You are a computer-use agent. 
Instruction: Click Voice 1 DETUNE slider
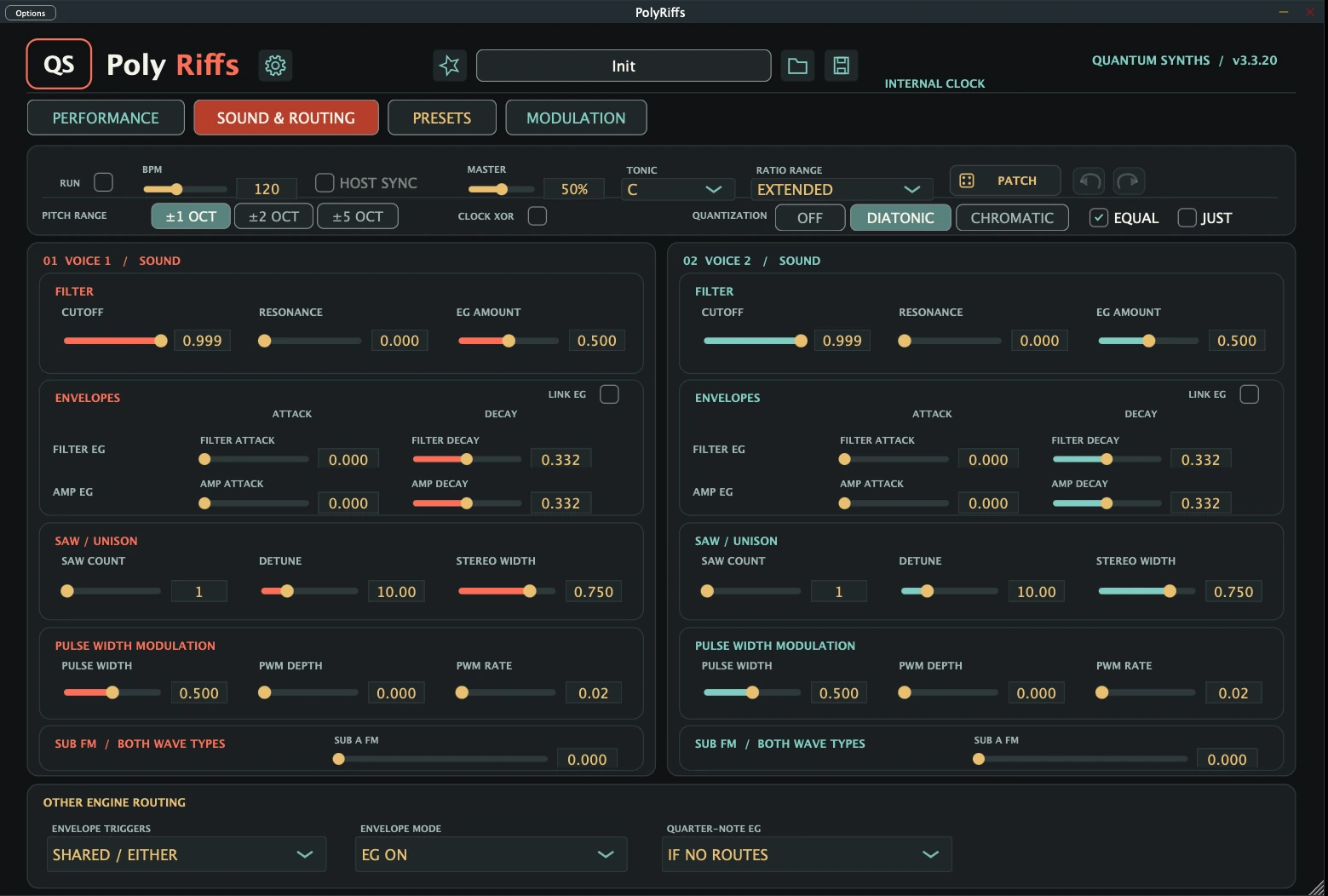pyautogui.click(x=309, y=591)
